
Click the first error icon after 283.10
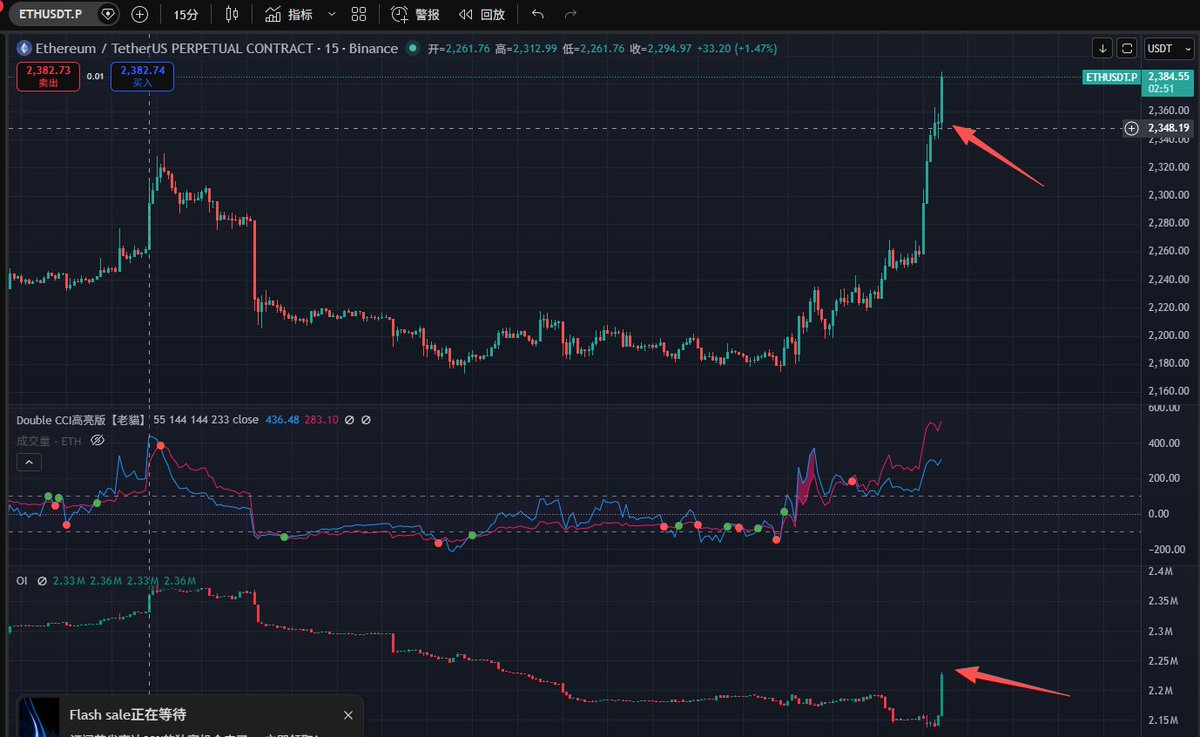349,420
